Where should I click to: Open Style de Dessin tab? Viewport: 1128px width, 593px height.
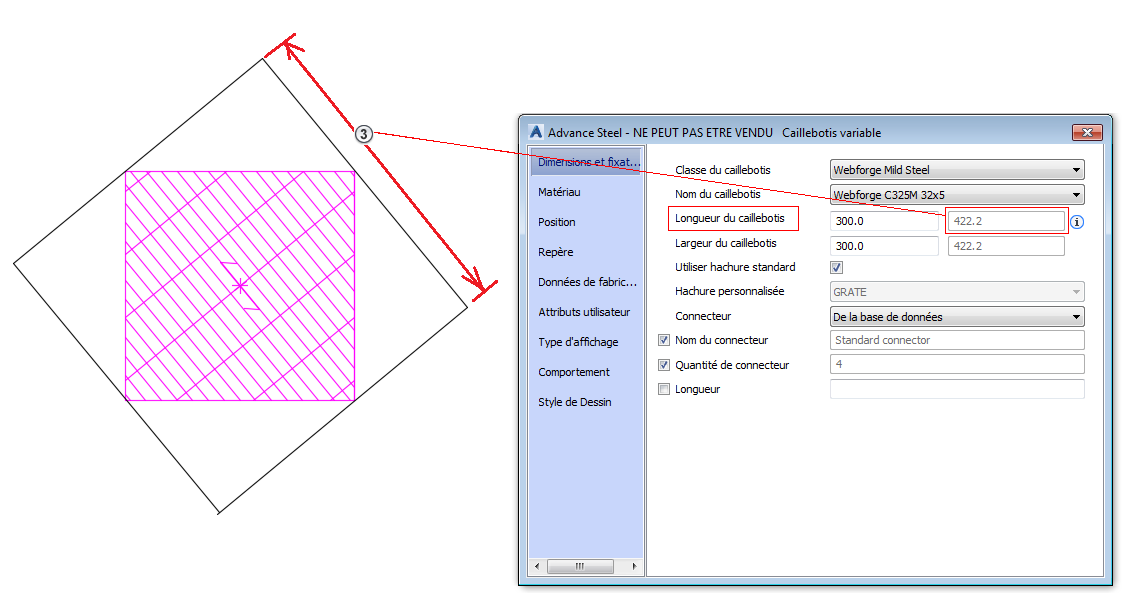[574, 402]
